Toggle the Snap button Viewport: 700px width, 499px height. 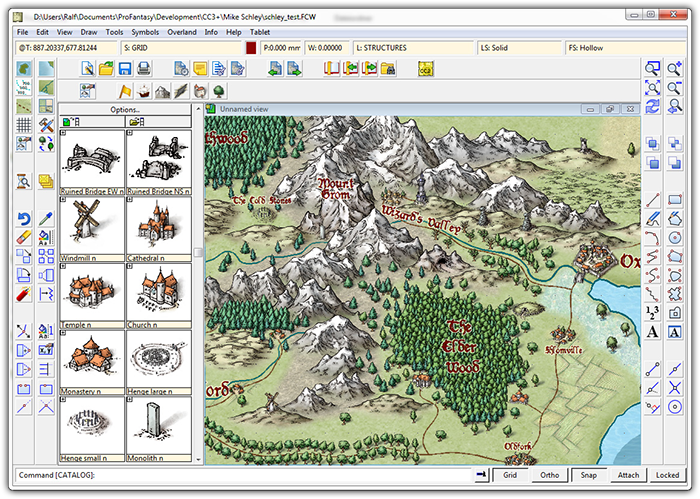pyautogui.click(x=589, y=475)
